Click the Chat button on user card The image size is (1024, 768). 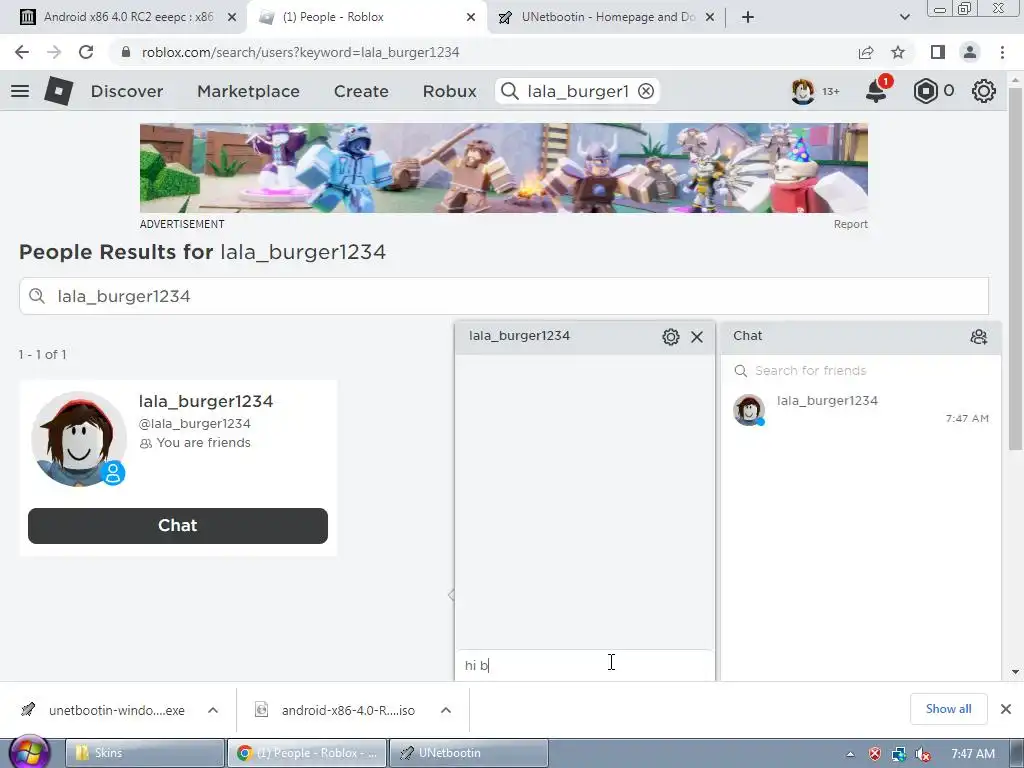click(178, 526)
